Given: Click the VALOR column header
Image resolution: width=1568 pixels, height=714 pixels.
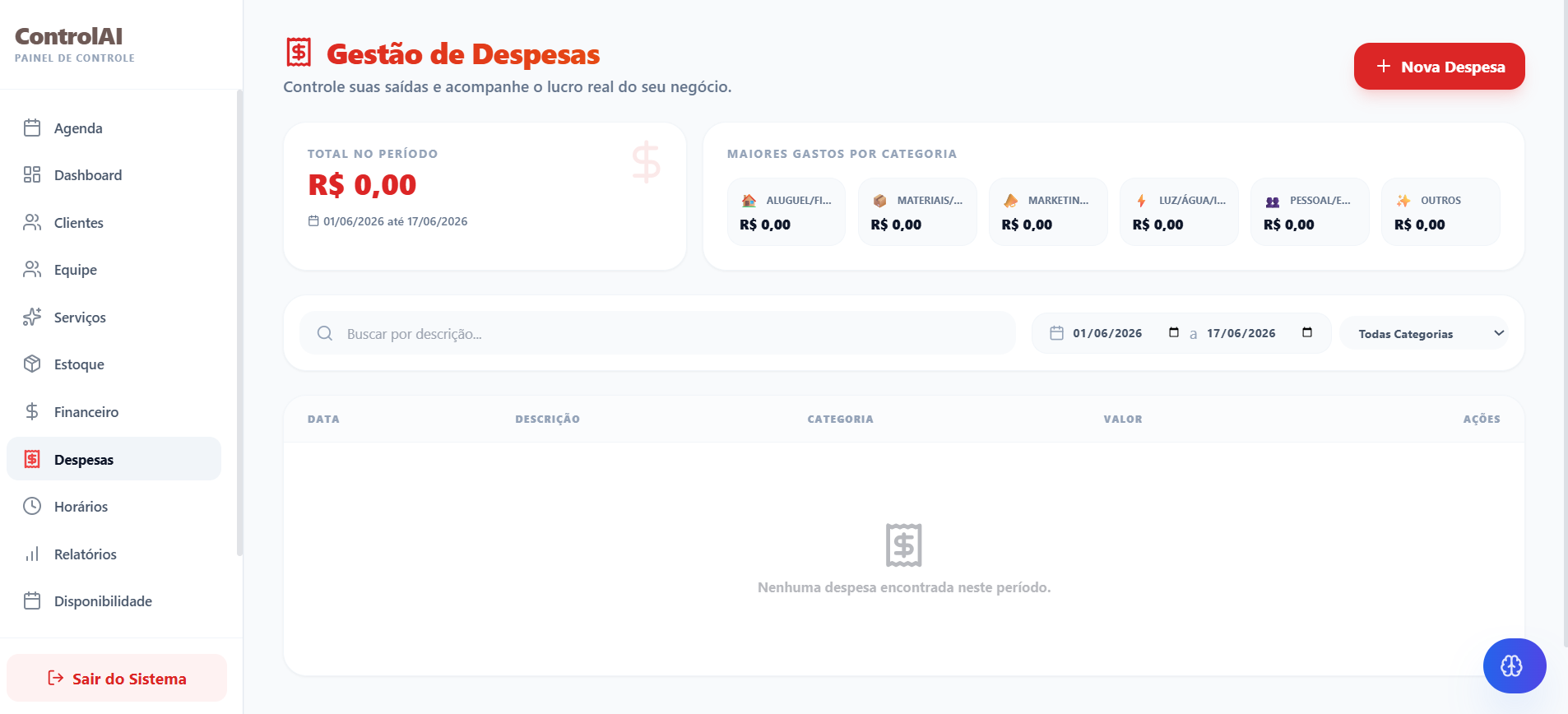Looking at the screenshot, I should pos(1122,419).
